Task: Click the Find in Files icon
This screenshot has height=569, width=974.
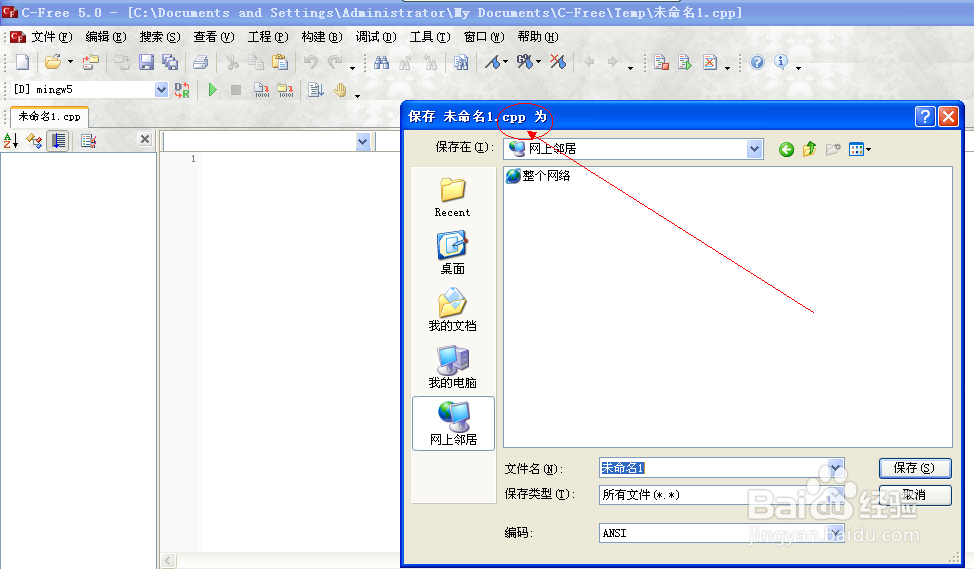Action: (x=461, y=62)
